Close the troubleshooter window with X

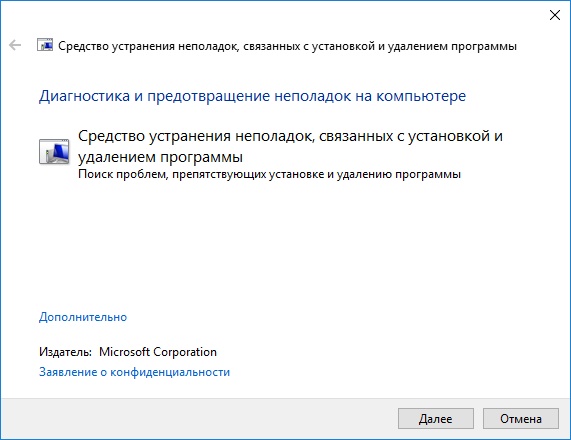click(555, 15)
